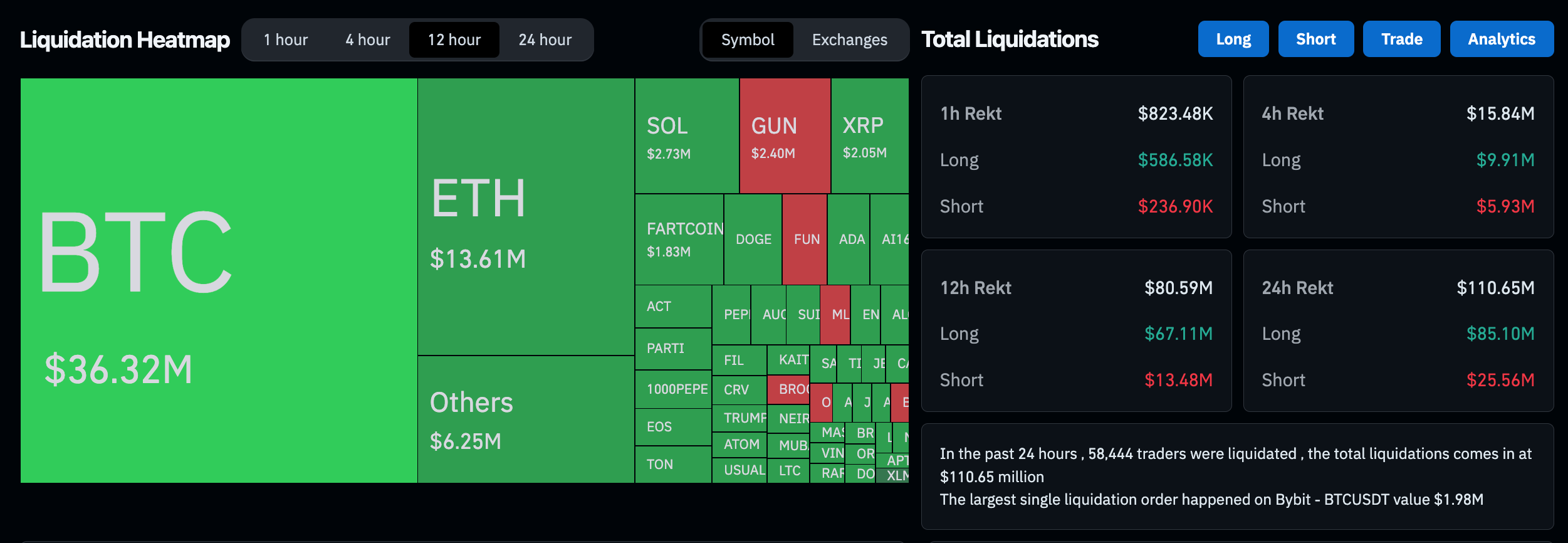Select the DOGE heatmap tile

point(753,240)
